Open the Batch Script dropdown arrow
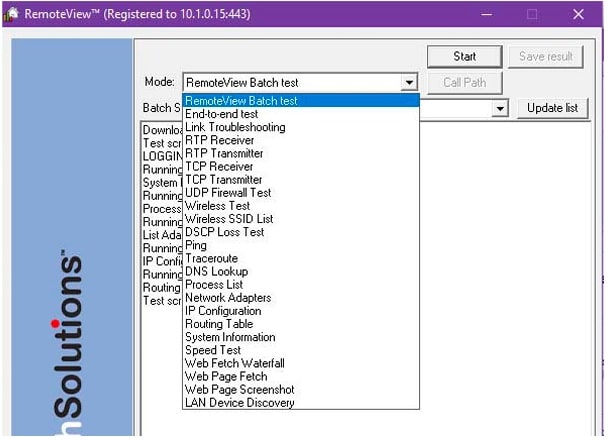The width and height of the screenshot is (608, 440). pyautogui.click(x=500, y=108)
